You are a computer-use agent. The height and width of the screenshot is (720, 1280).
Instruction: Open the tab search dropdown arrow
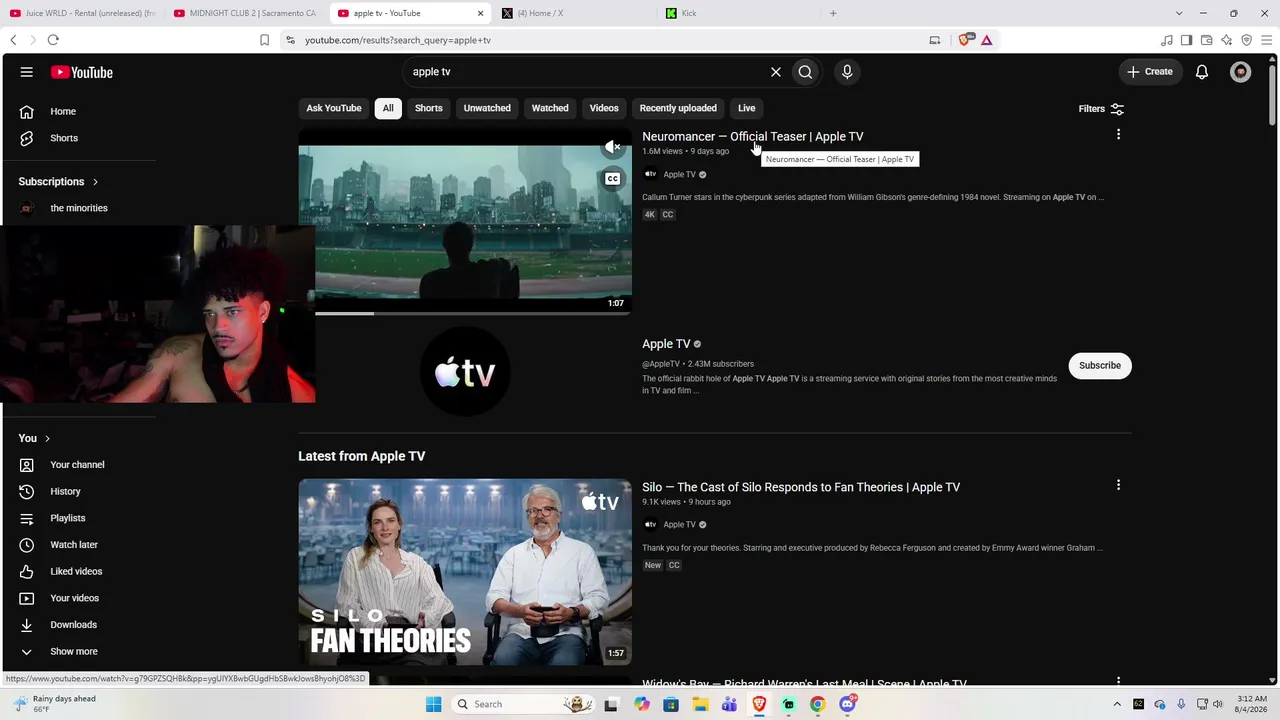[x=1179, y=13]
